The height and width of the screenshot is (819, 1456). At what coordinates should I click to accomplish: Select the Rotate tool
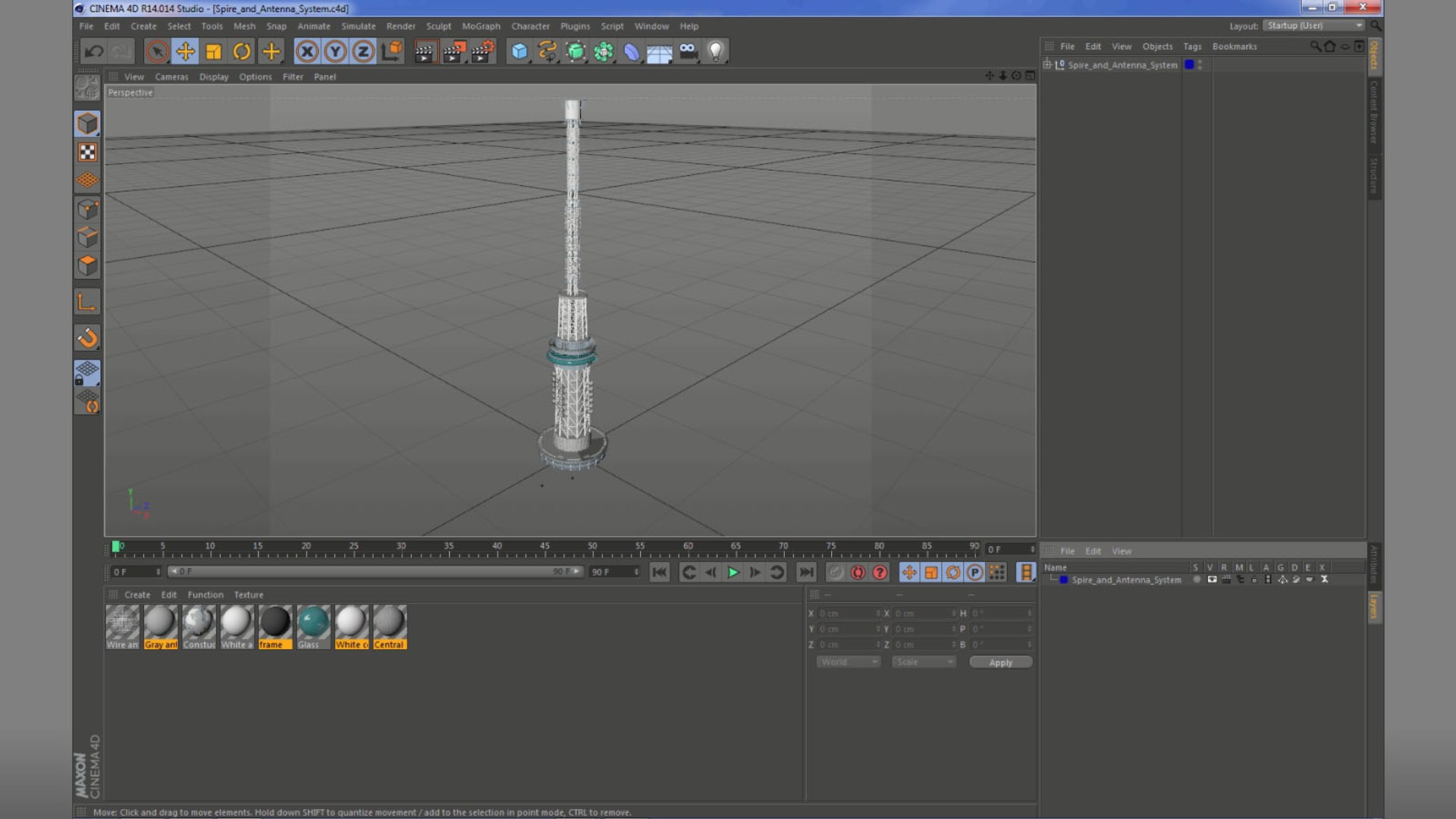point(242,52)
